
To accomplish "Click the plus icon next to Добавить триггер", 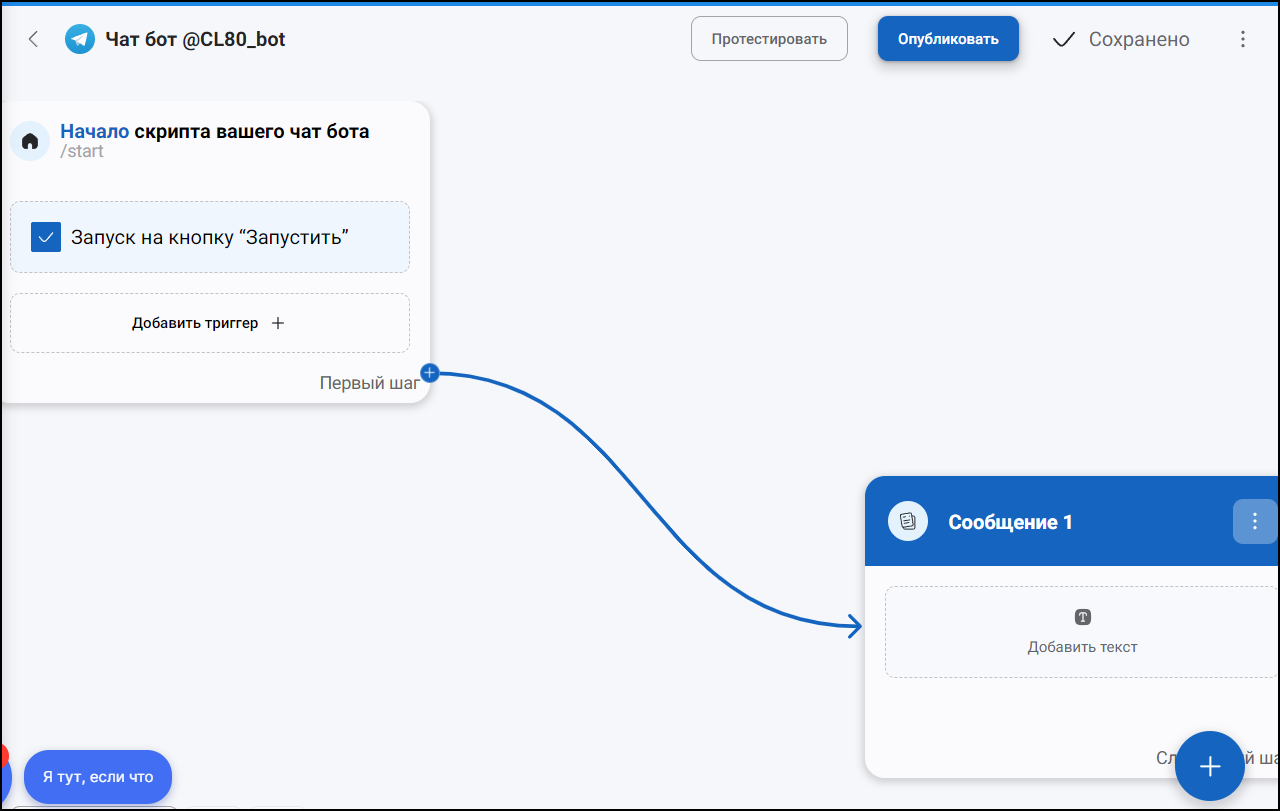I will (278, 323).
